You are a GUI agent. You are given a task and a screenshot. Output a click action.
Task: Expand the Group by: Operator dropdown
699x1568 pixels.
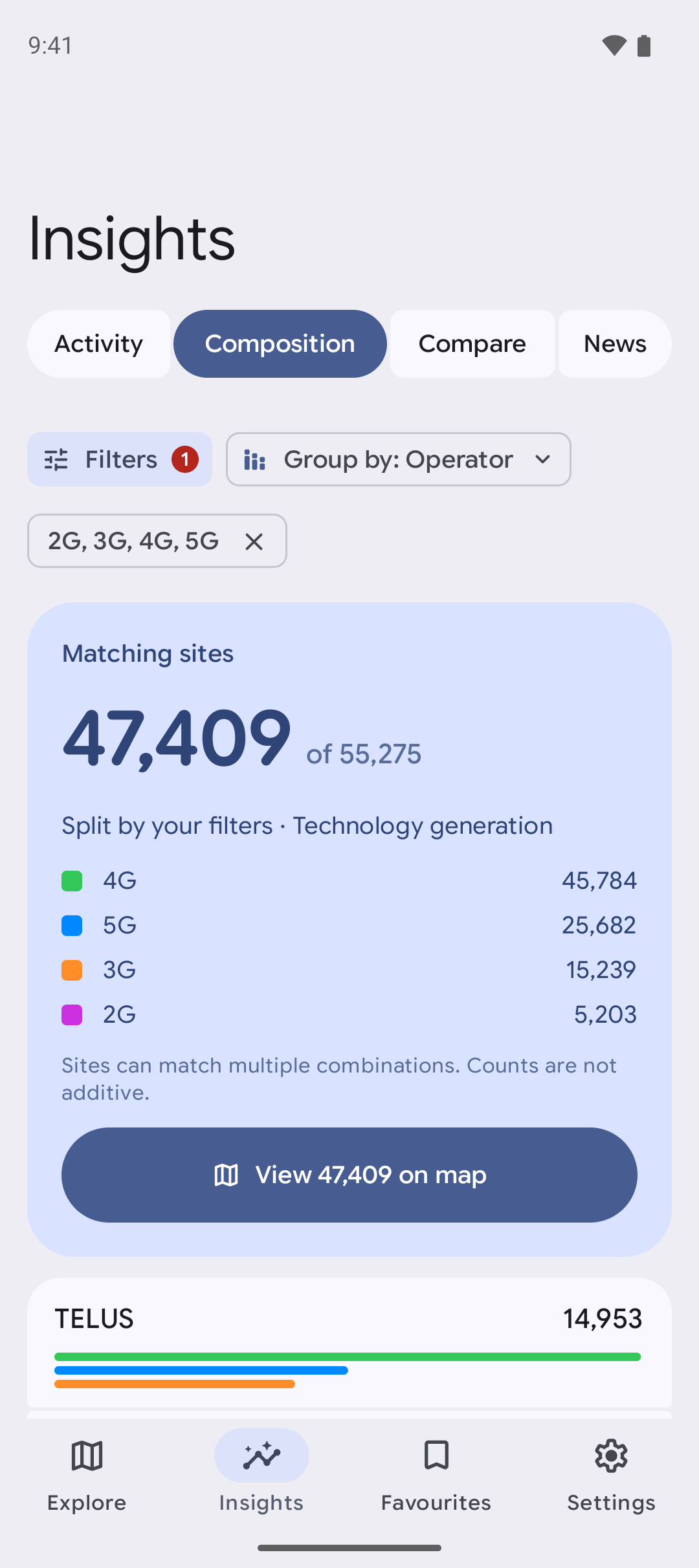[x=399, y=459]
